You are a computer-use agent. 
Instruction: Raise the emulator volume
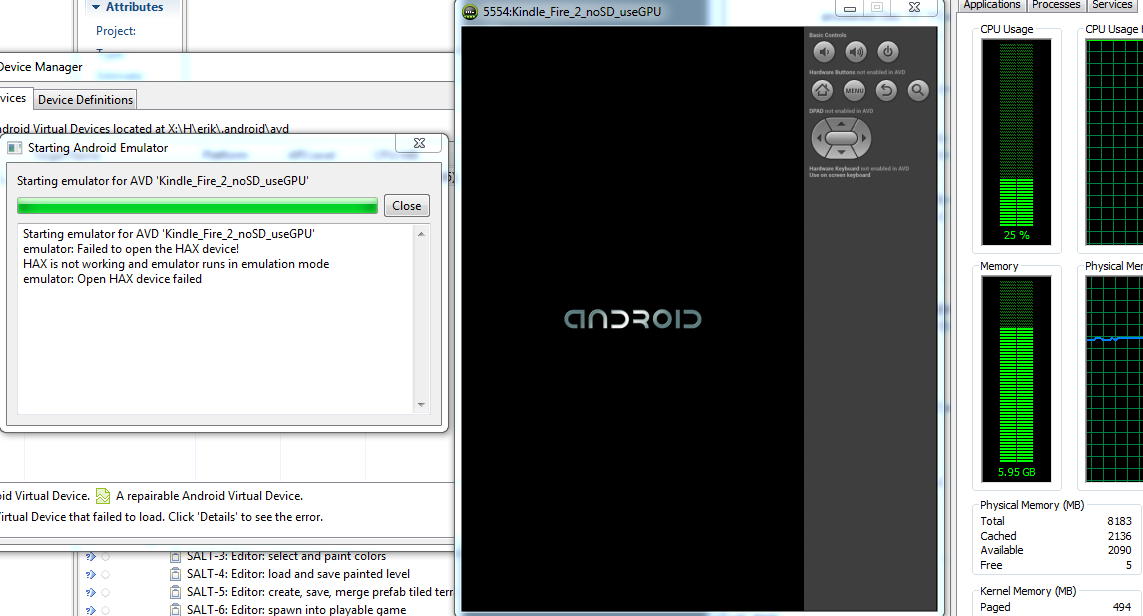(x=856, y=52)
